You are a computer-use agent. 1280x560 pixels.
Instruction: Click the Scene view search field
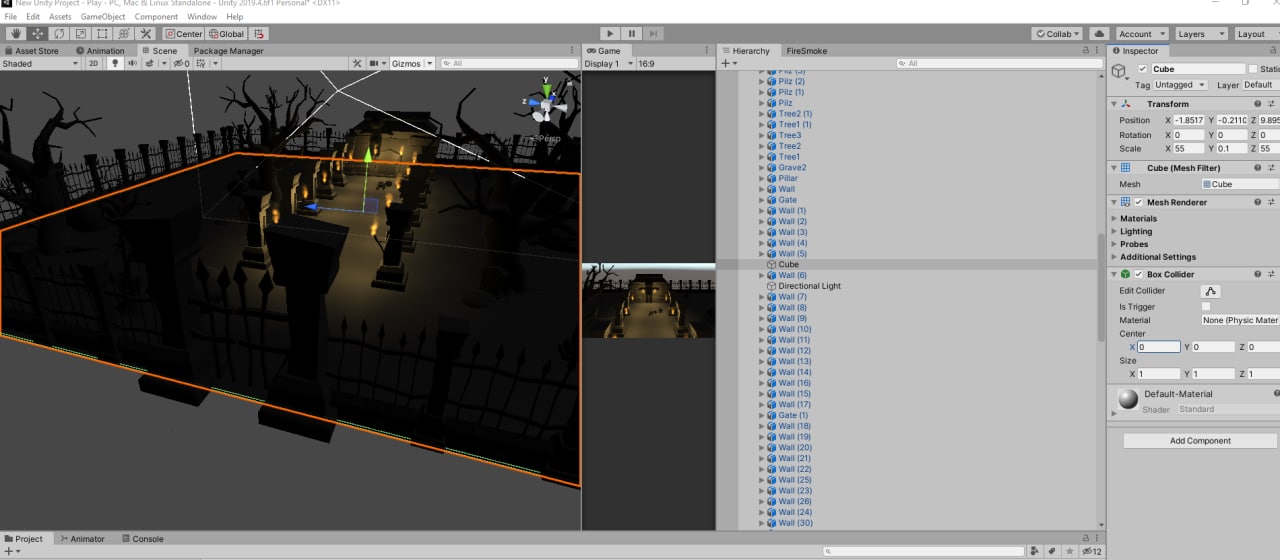[508, 63]
